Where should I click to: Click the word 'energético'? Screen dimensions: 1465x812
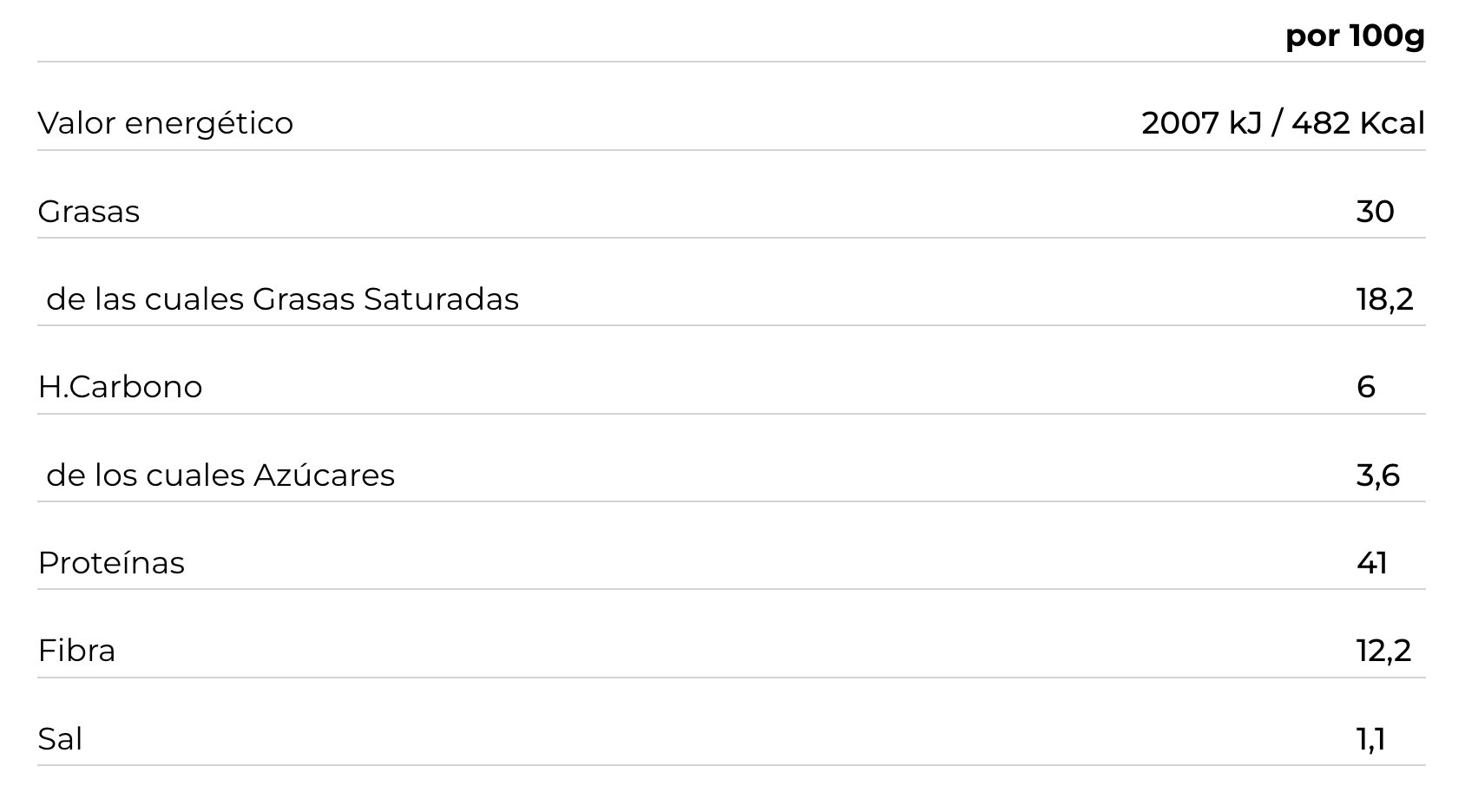(x=208, y=123)
